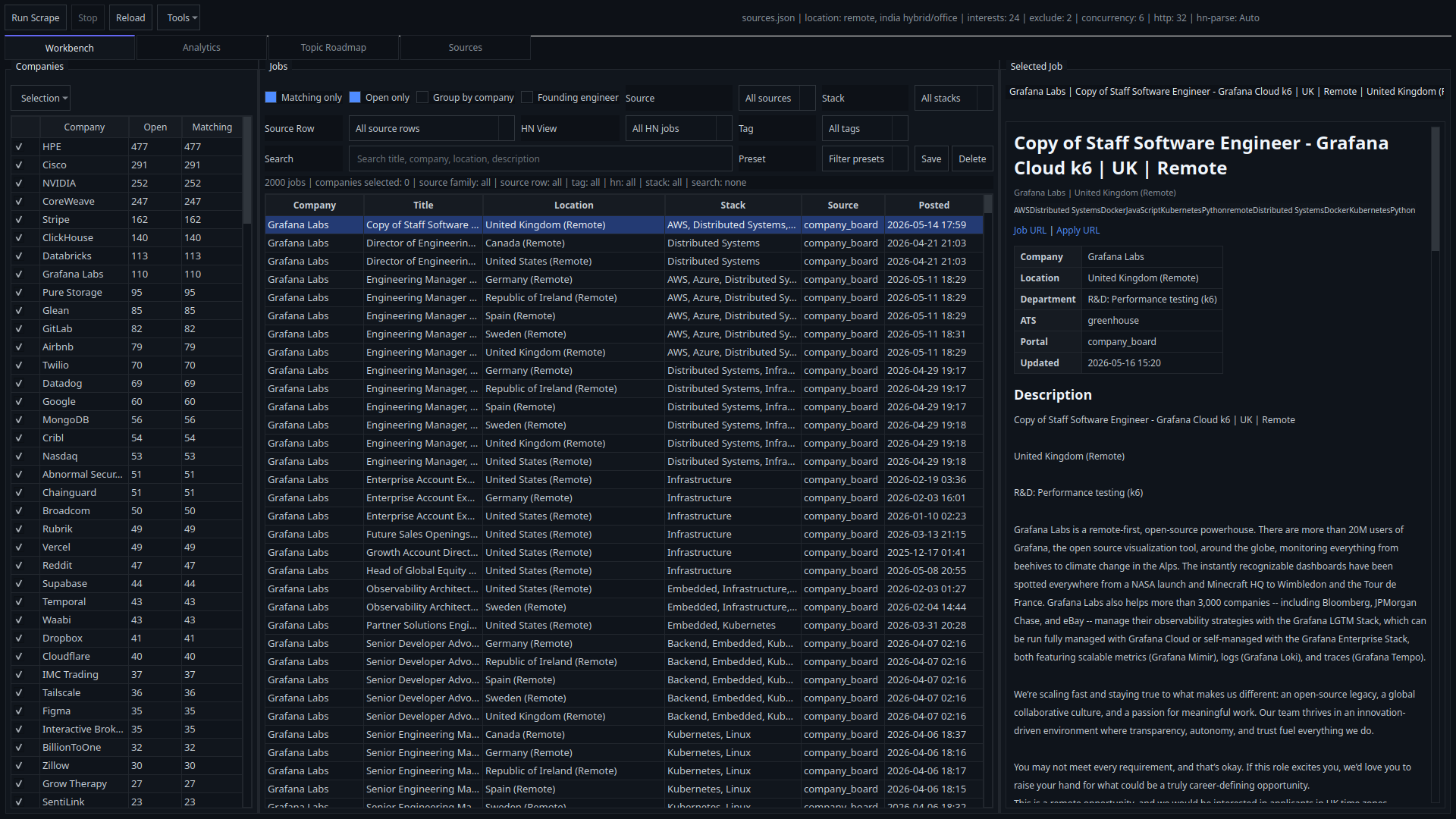Sort jobs by Source column header

(x=843, y=206)
